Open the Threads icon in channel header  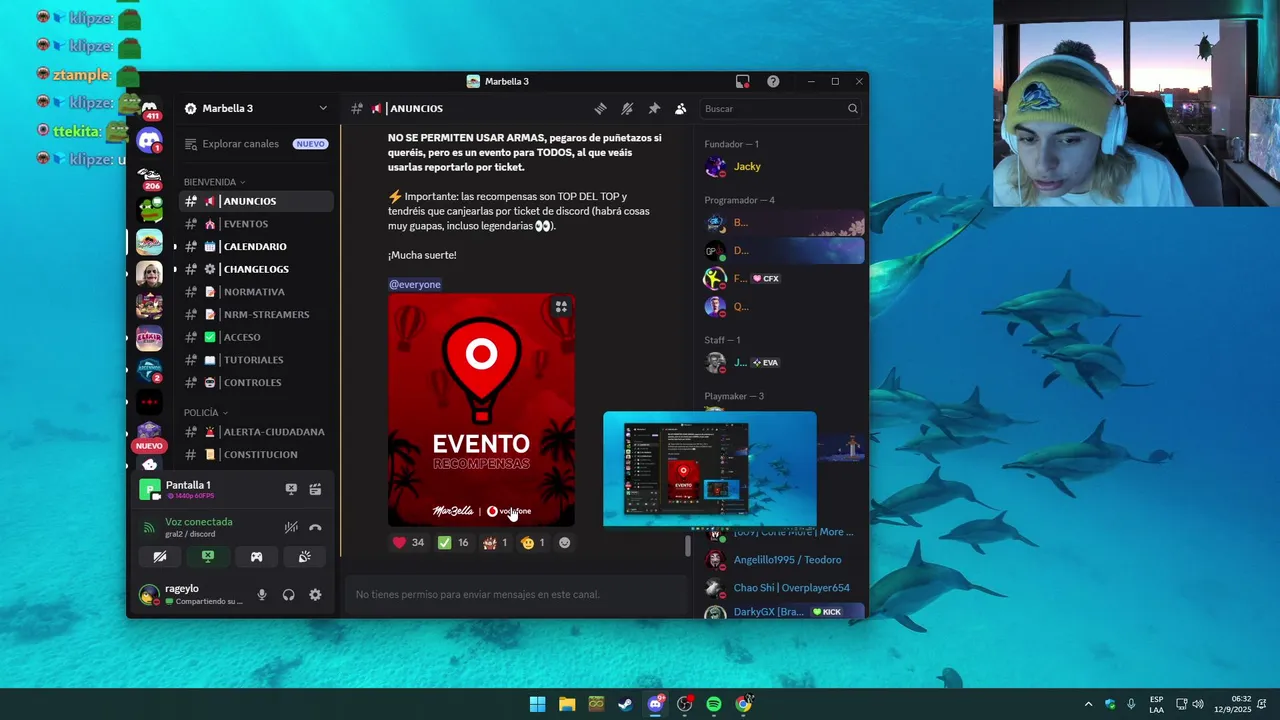coord(600,109)
